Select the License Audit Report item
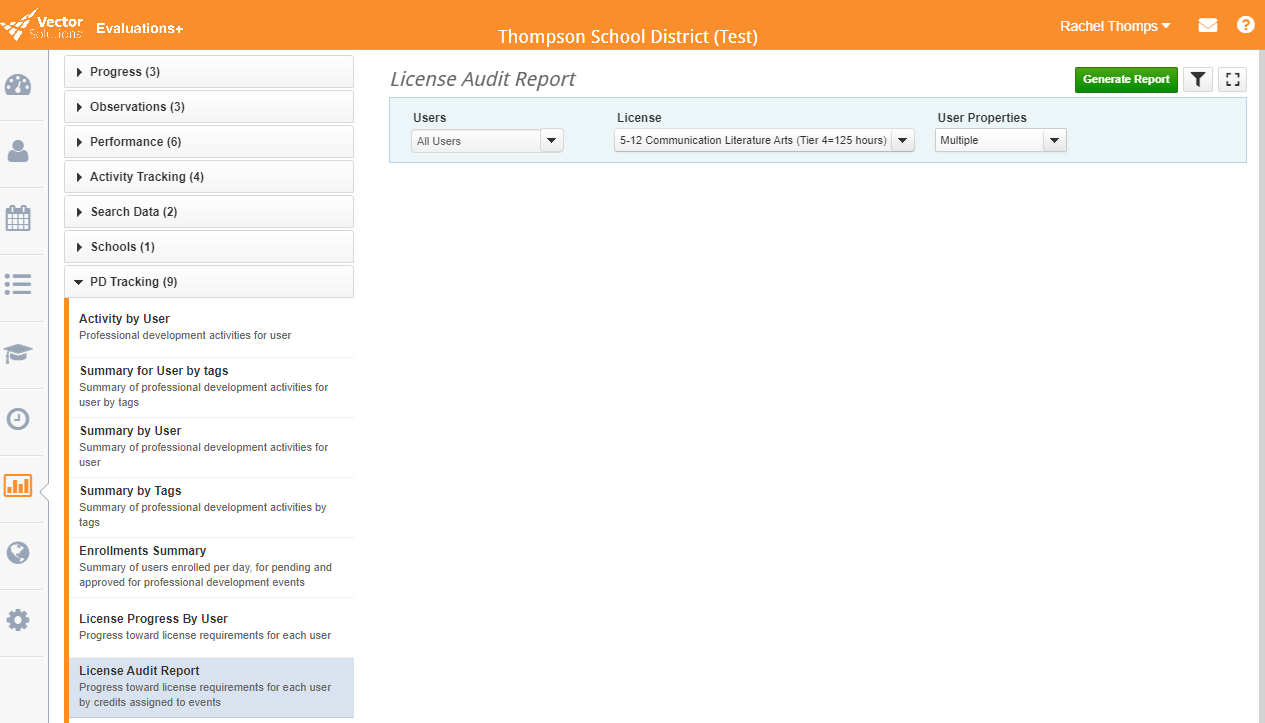The image size is (1265, 723). coord(211,687)
